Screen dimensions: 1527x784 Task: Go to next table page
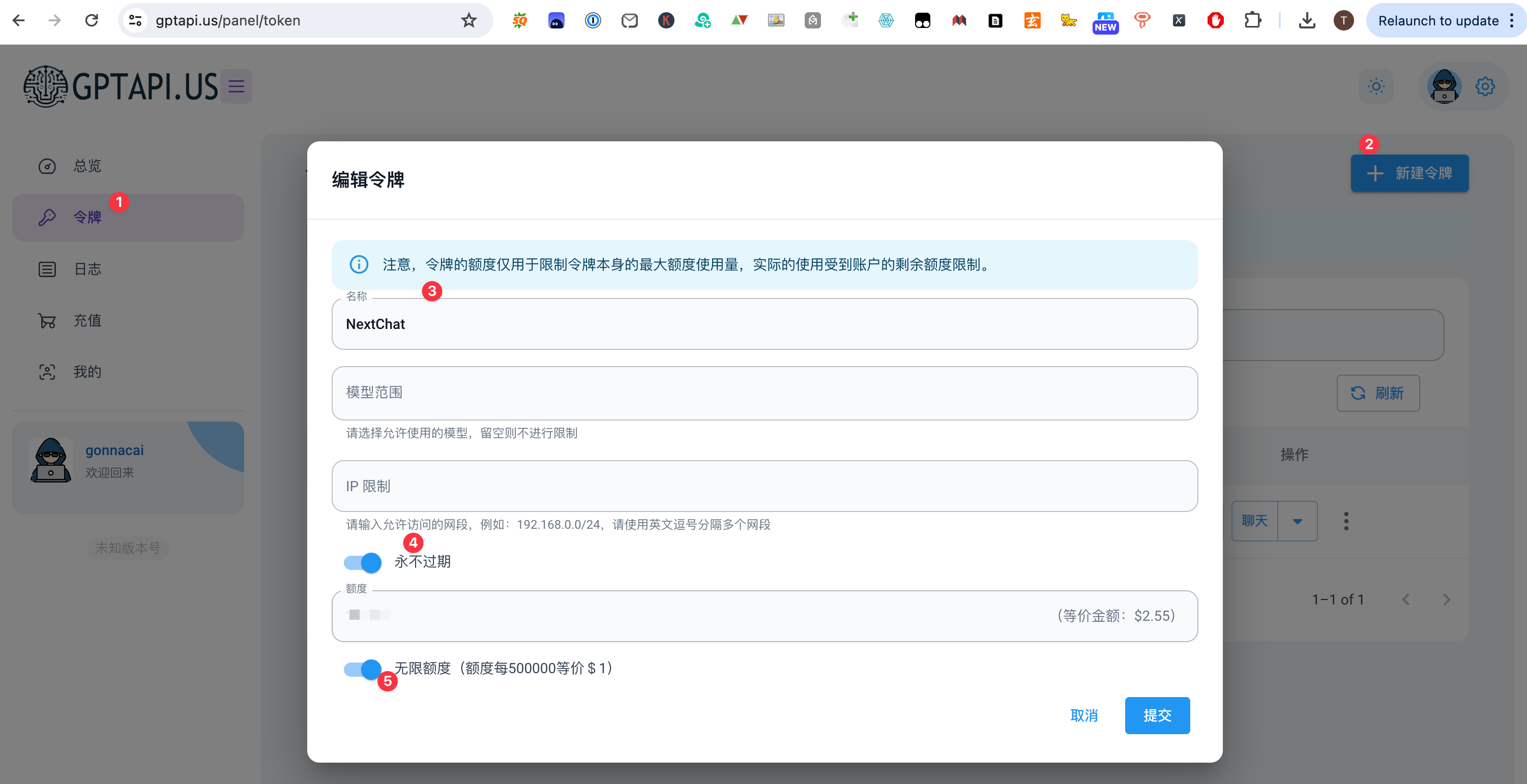pyautogui.click(x=1447, y=600)
